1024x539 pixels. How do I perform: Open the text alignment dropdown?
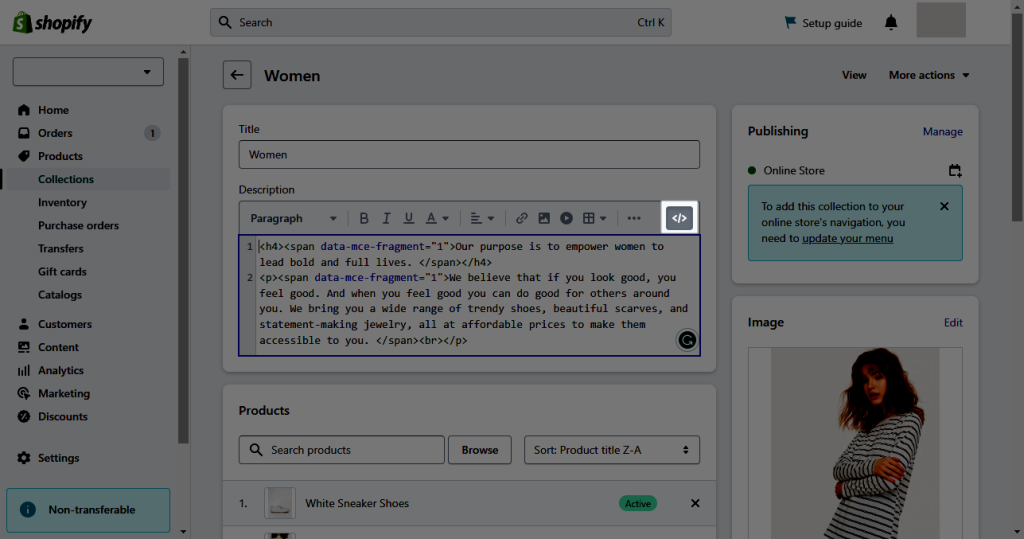point(482,218)
